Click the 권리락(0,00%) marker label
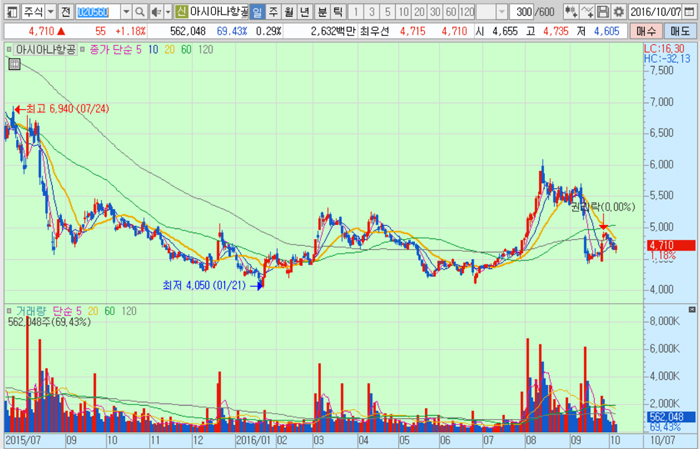The height and width of the screenshot is (449, 700). (603, 207)
